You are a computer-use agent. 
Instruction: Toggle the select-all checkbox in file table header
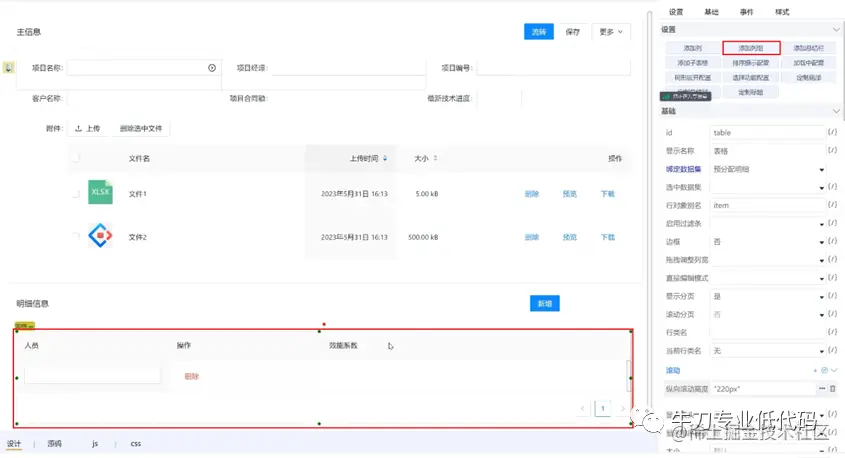(x=75, y=158)
